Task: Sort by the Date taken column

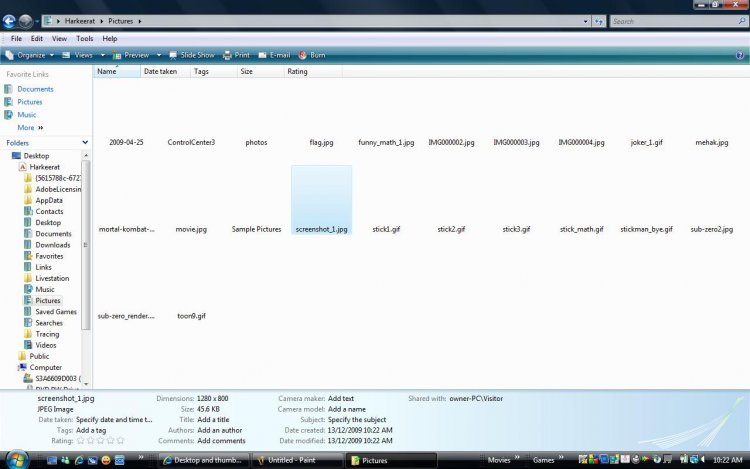Action: [160, 72]
